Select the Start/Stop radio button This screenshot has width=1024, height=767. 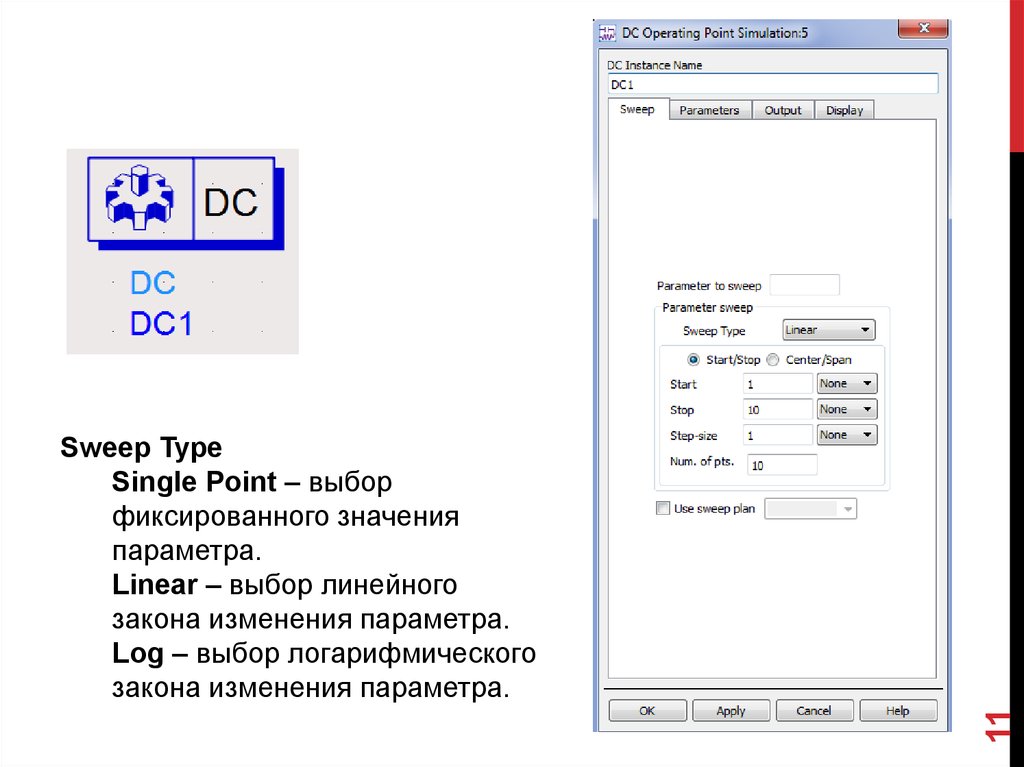click(x=693, y=360)
